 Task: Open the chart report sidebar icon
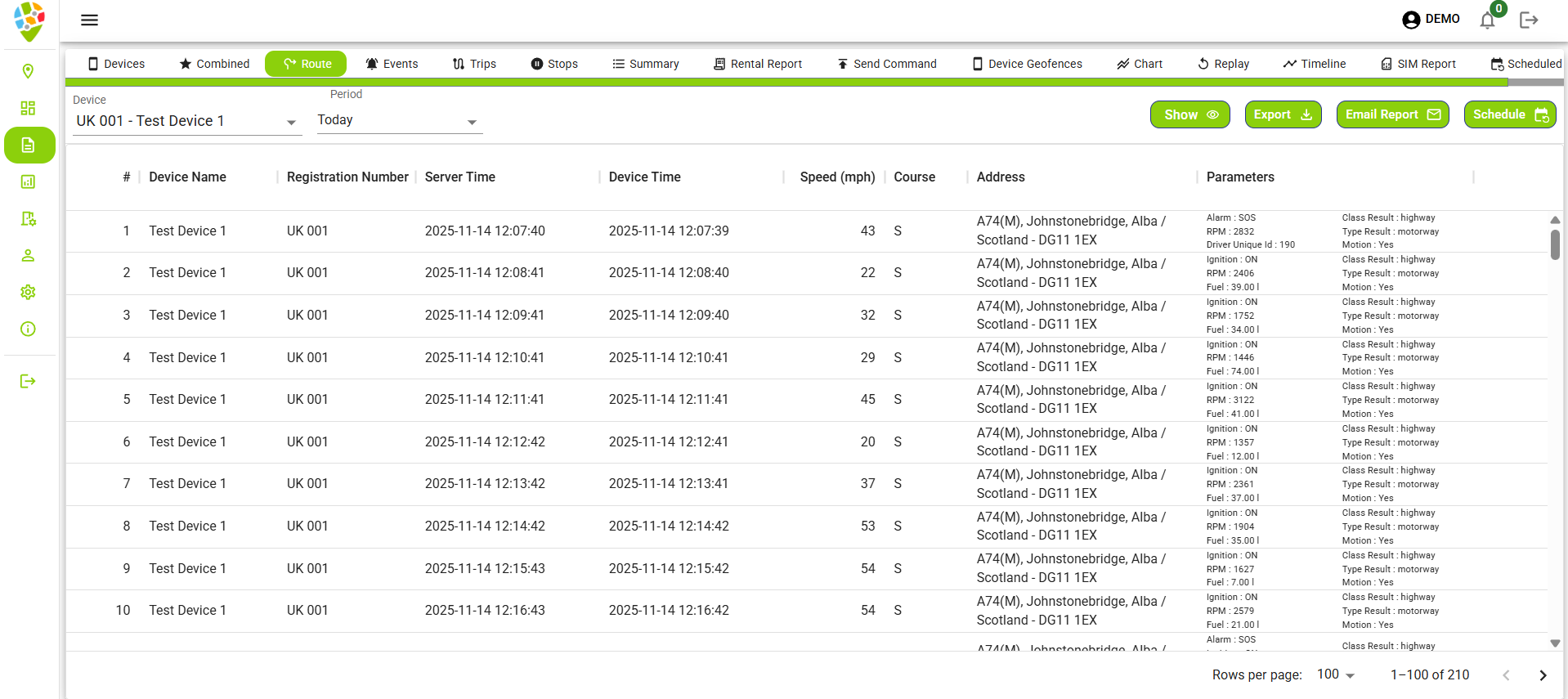[x=28, y=182]
